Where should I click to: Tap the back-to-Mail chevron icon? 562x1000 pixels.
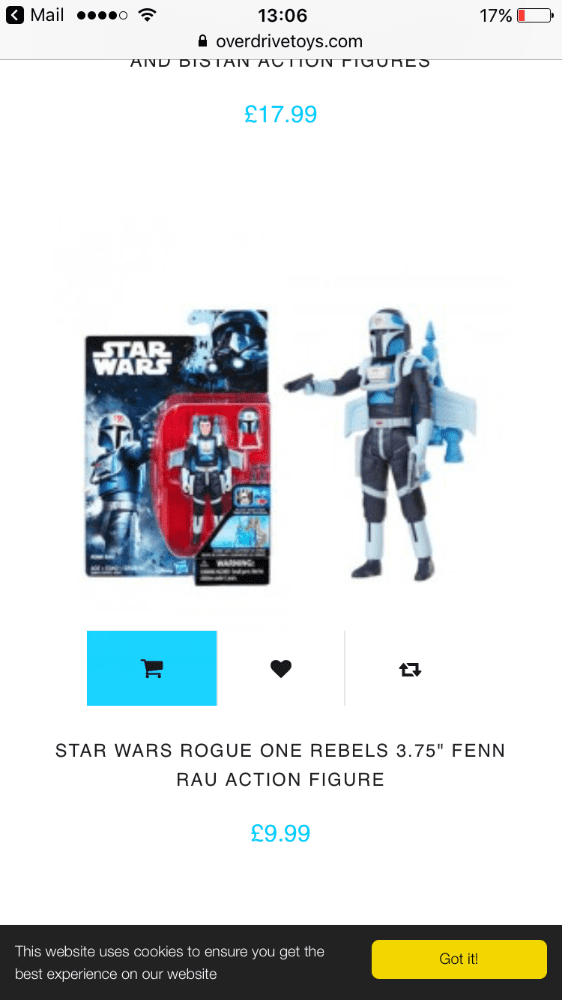click(x=14, y=15)
